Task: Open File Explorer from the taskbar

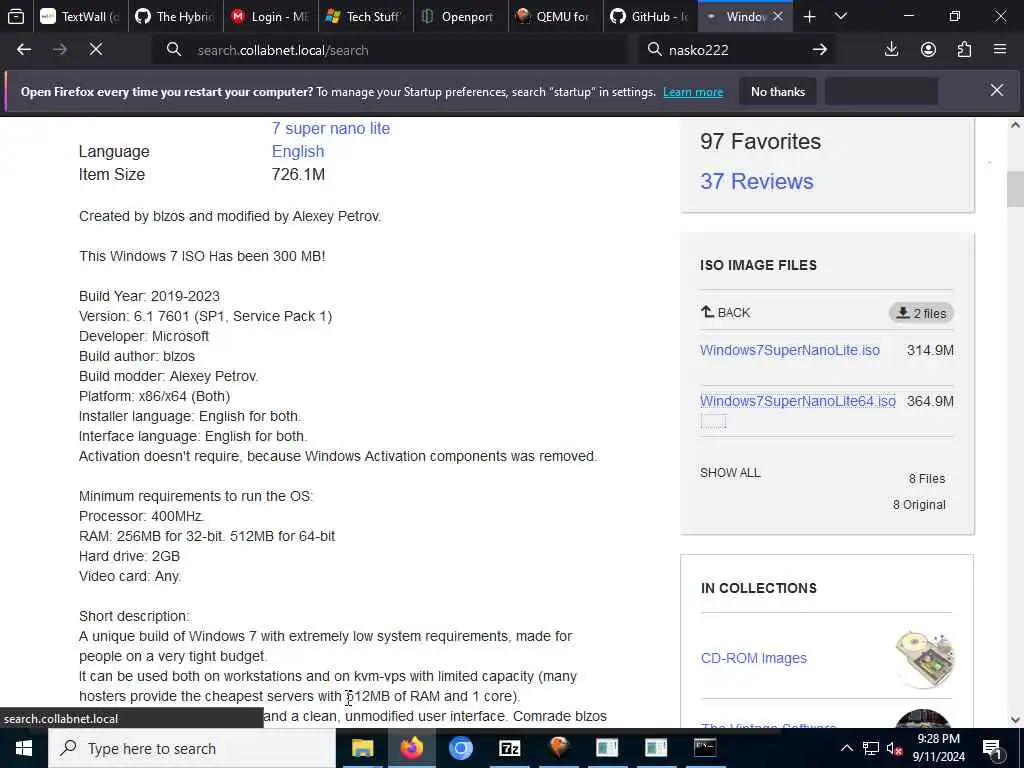Action: 362,748
